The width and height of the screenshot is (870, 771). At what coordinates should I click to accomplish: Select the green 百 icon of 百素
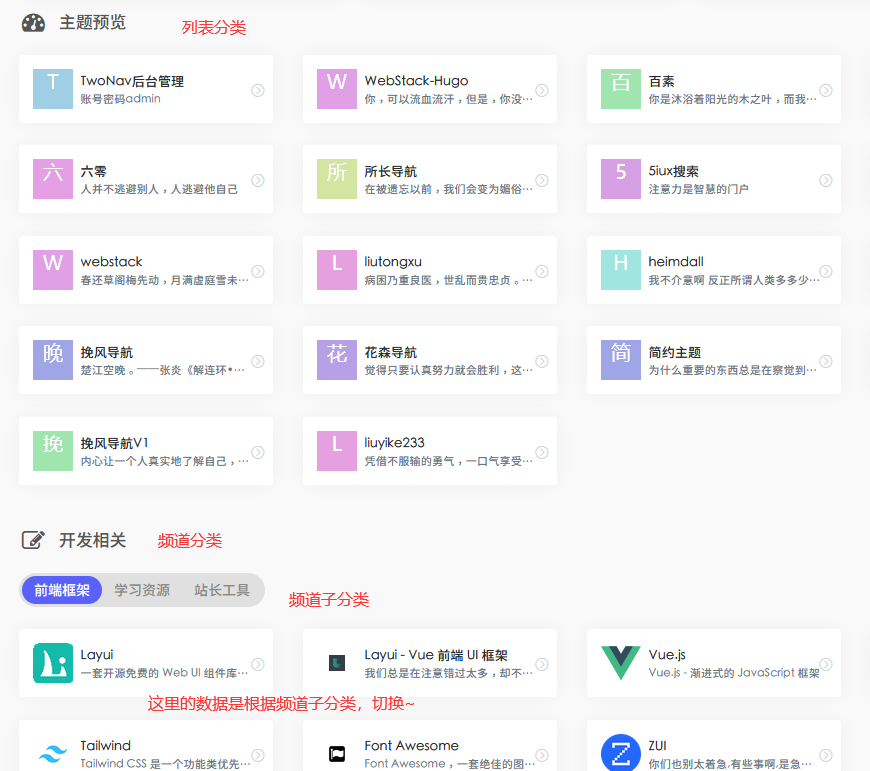tap(621, 89)
